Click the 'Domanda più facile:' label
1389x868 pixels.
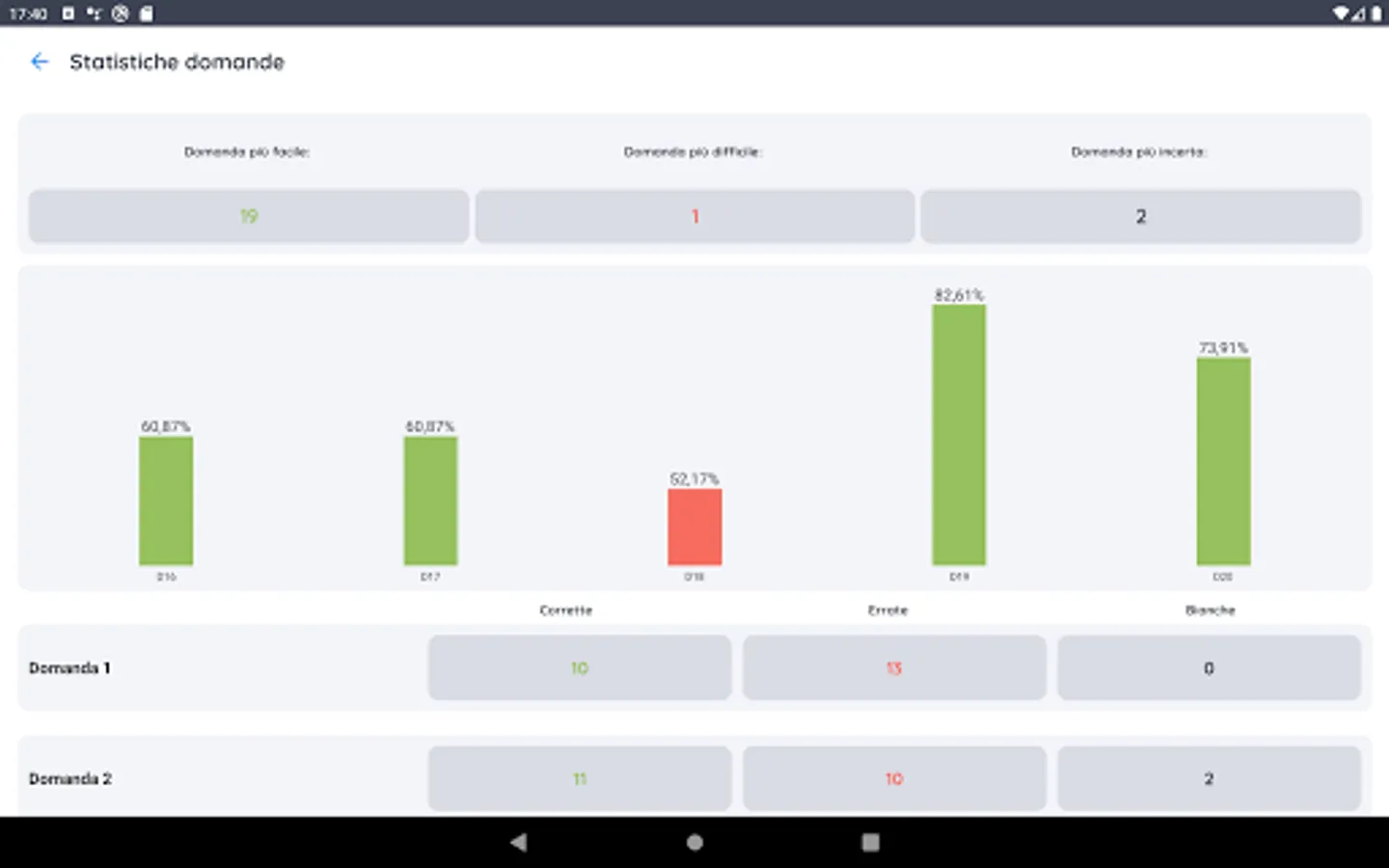247,151
